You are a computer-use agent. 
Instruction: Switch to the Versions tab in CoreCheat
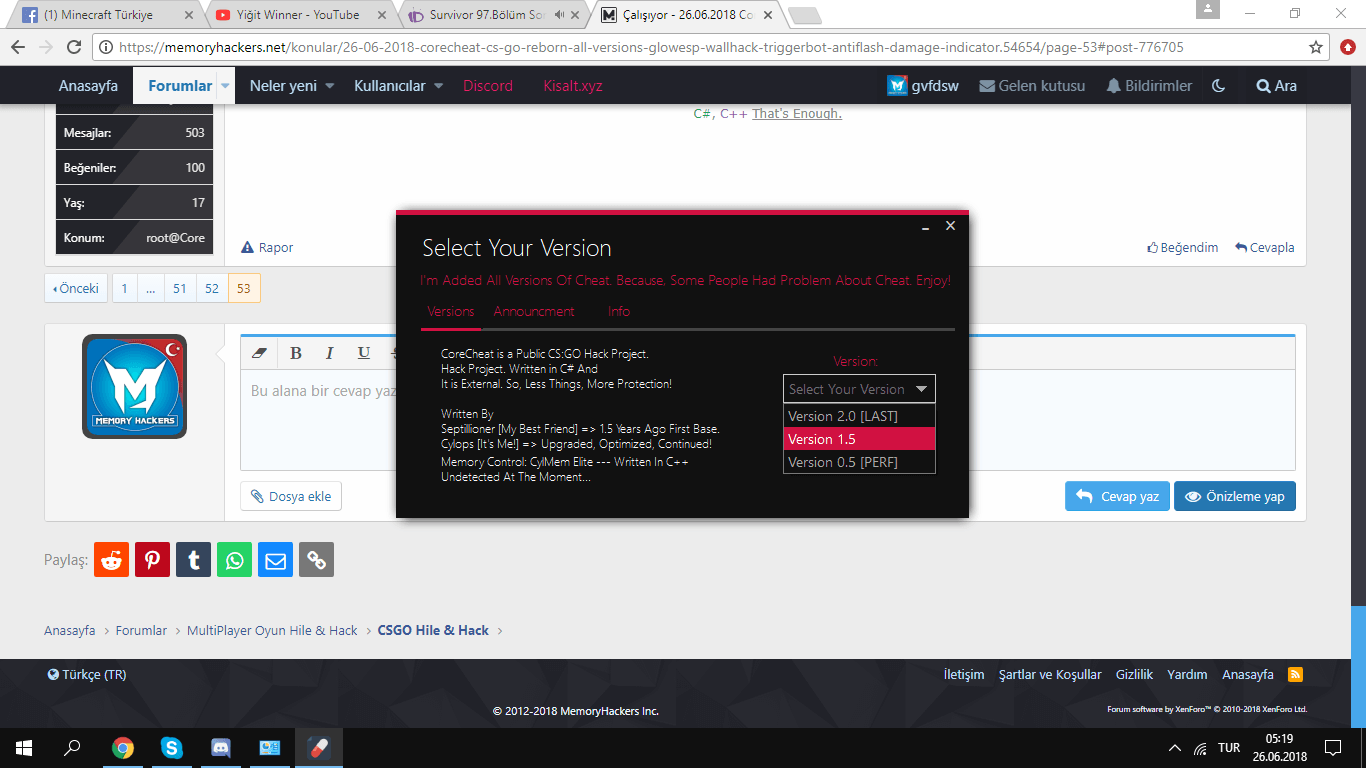pyautogui.click(x=451, y=311)
